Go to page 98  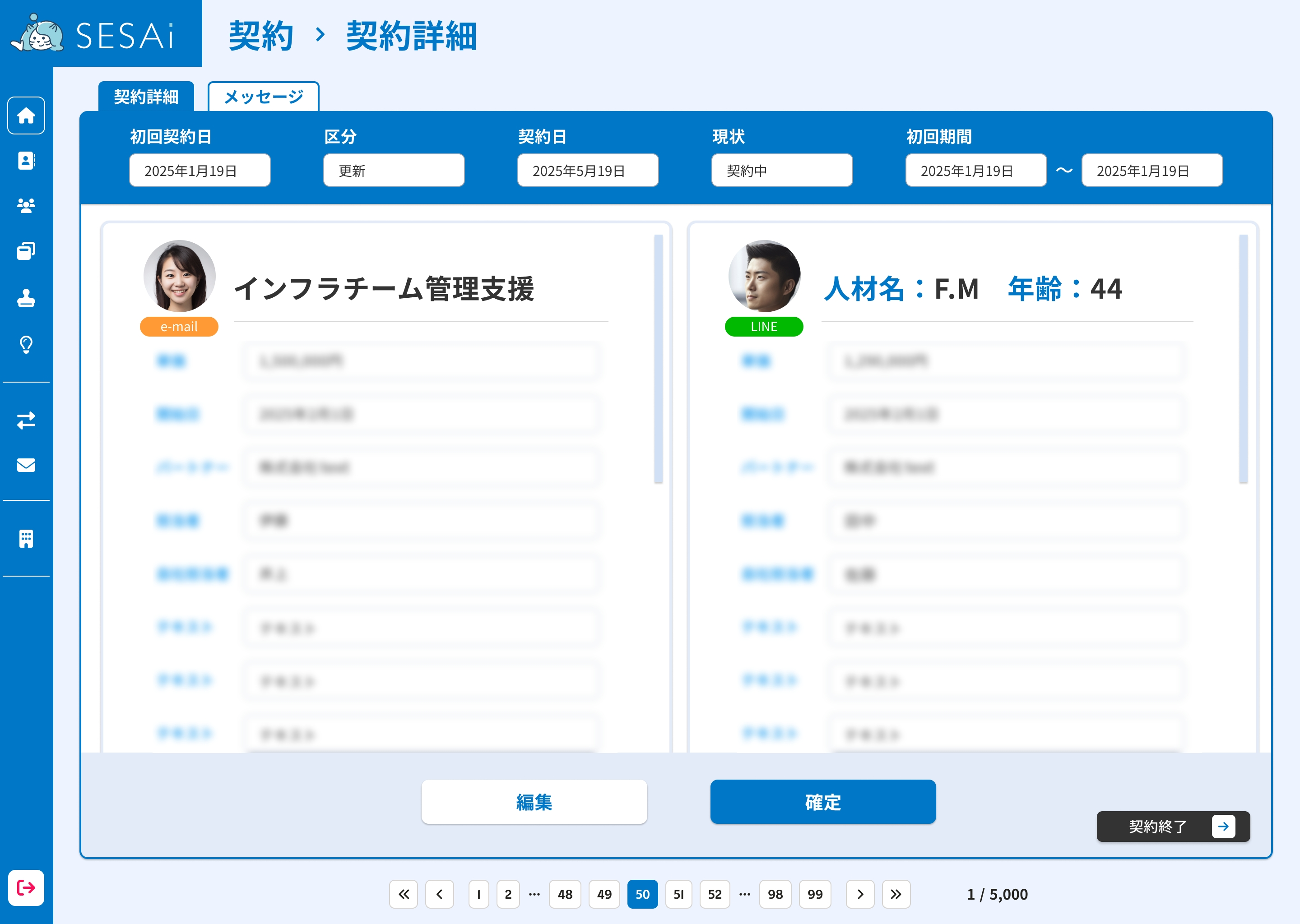[775, 894]
